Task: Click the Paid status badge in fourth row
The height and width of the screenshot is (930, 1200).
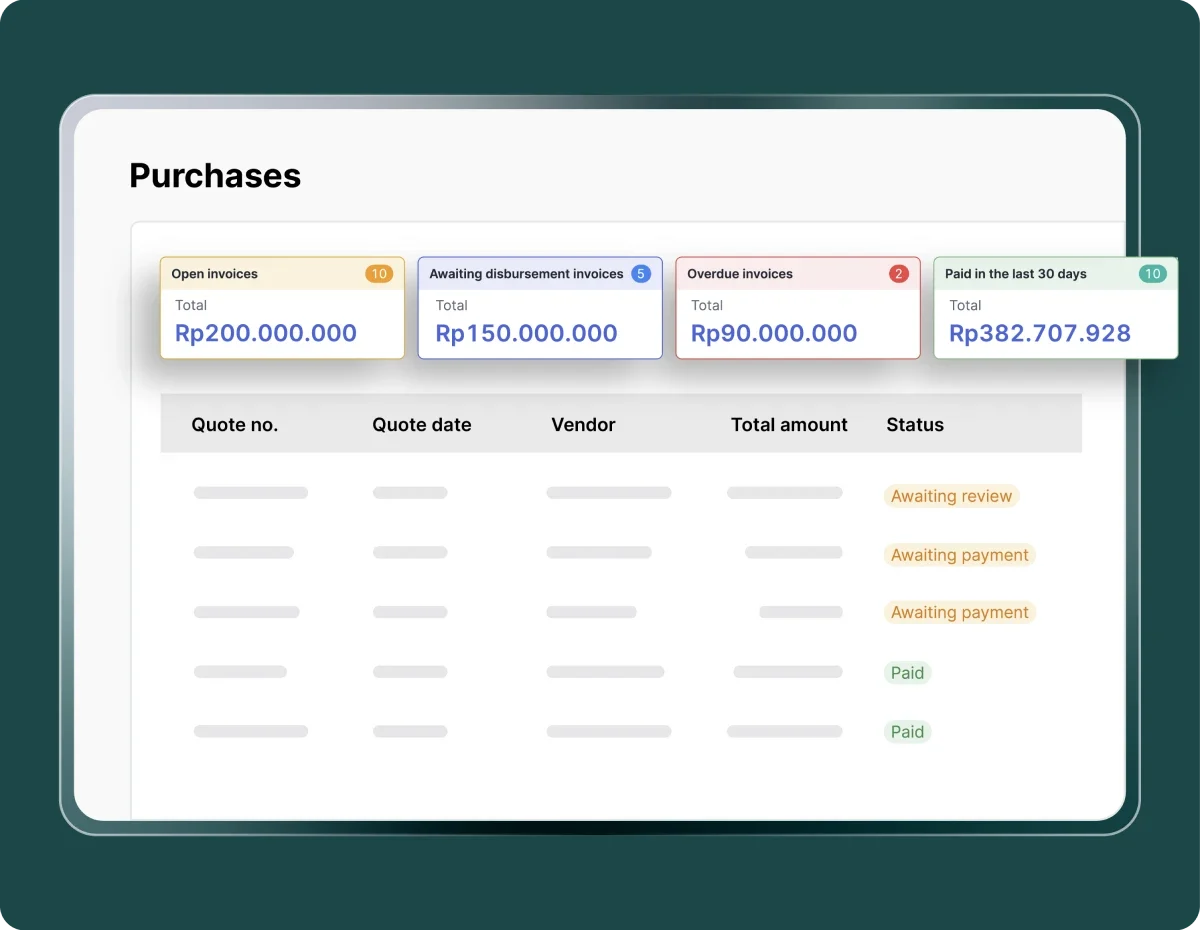Action: [907, 673]
